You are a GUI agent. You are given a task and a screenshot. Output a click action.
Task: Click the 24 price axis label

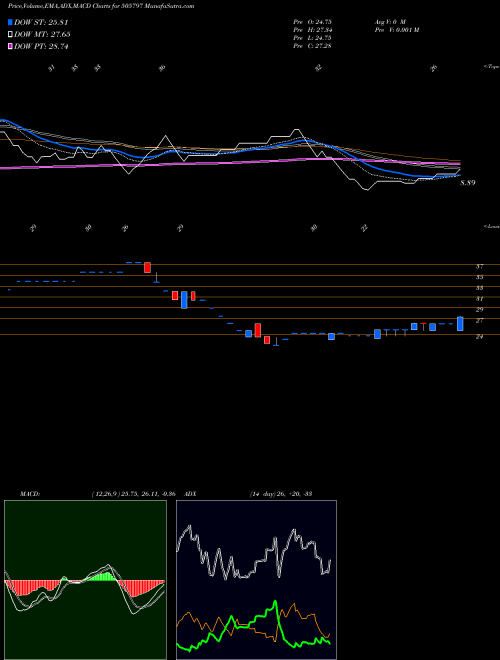[479, 337]
